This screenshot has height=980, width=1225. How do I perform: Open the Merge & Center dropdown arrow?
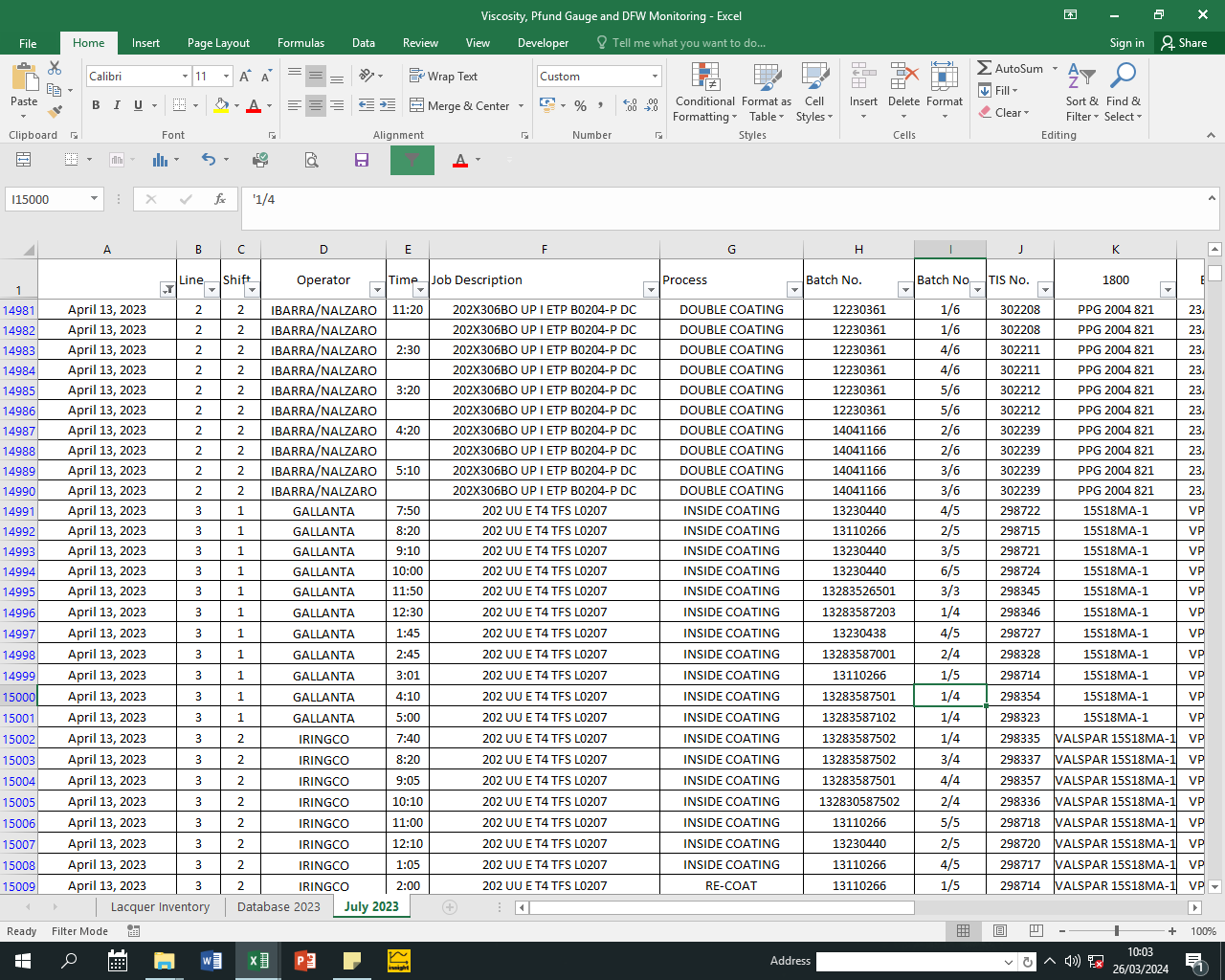521,105
